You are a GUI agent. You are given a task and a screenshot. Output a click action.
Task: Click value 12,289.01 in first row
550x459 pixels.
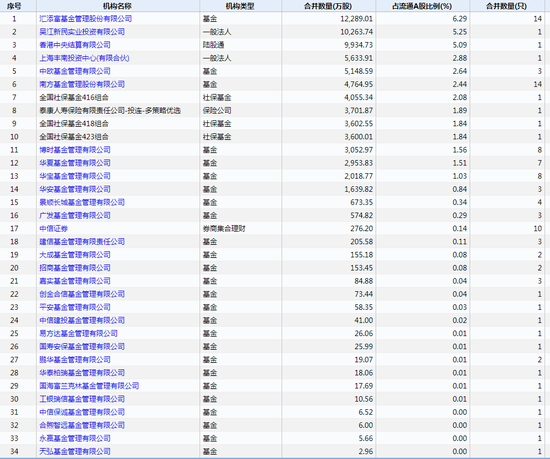[356, 19]
